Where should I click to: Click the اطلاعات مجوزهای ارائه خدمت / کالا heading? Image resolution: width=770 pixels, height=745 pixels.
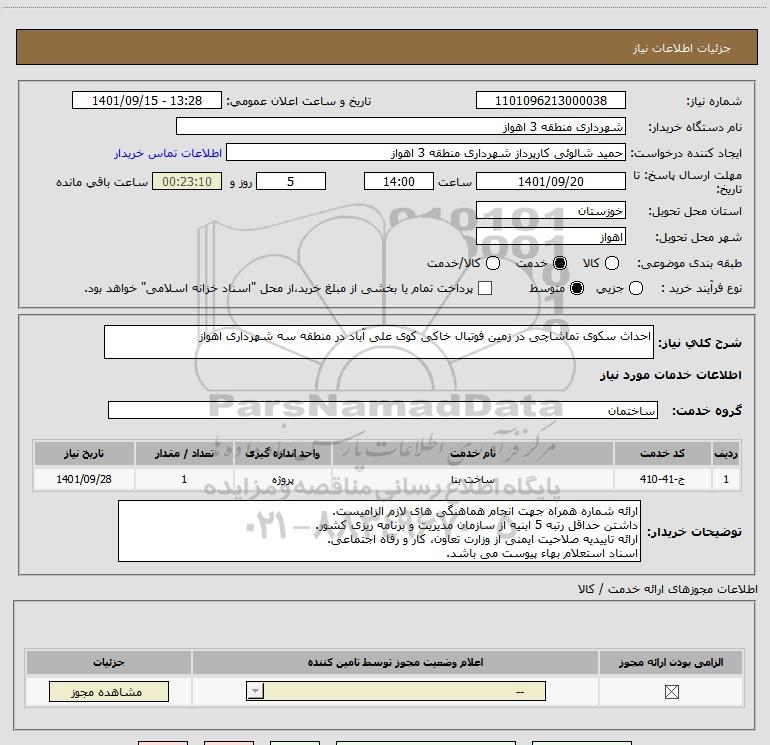pyautogui.click(x=667, y=589)
